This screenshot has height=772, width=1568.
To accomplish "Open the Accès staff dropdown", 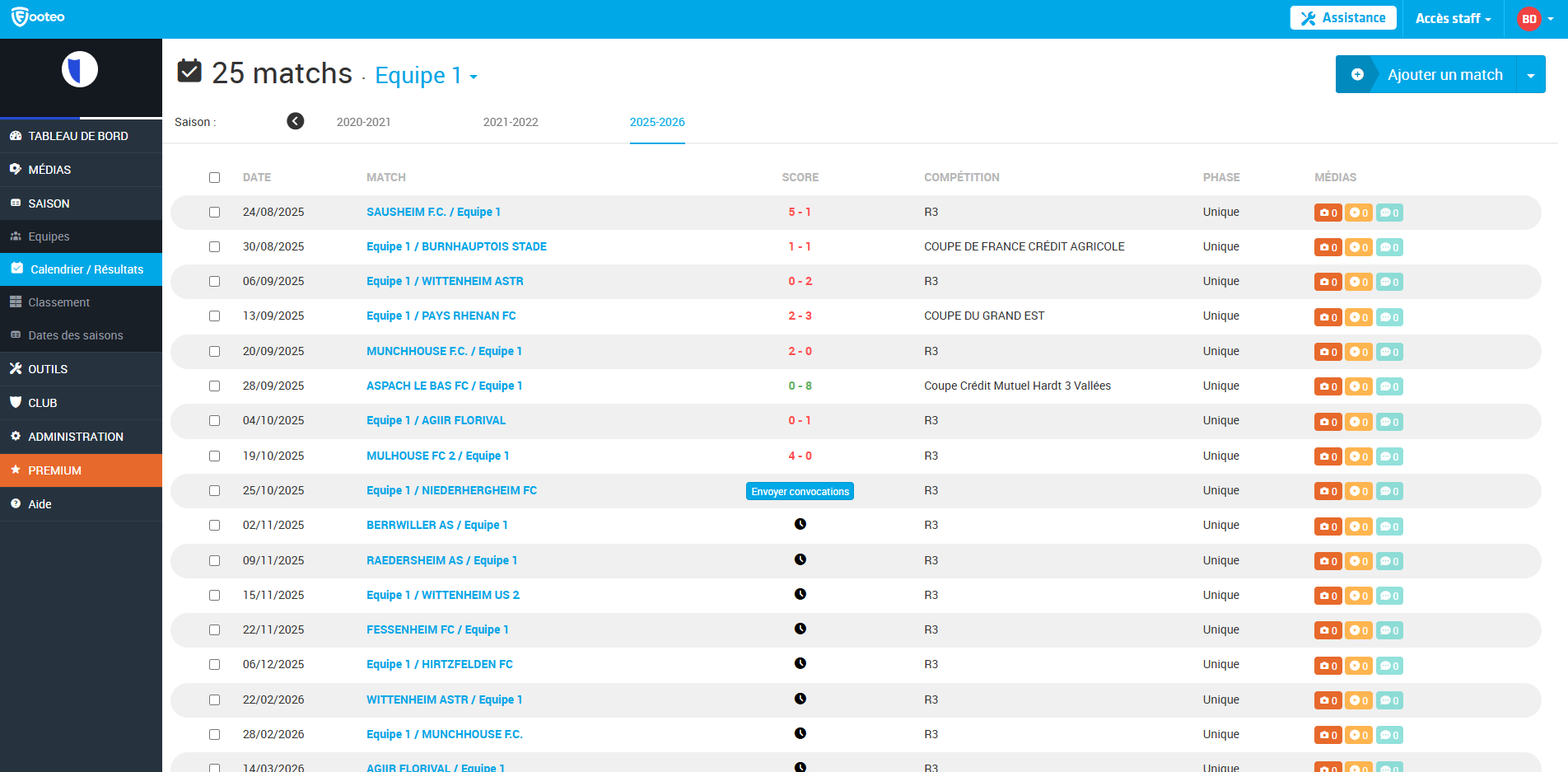I will [x=1453, y=18].
